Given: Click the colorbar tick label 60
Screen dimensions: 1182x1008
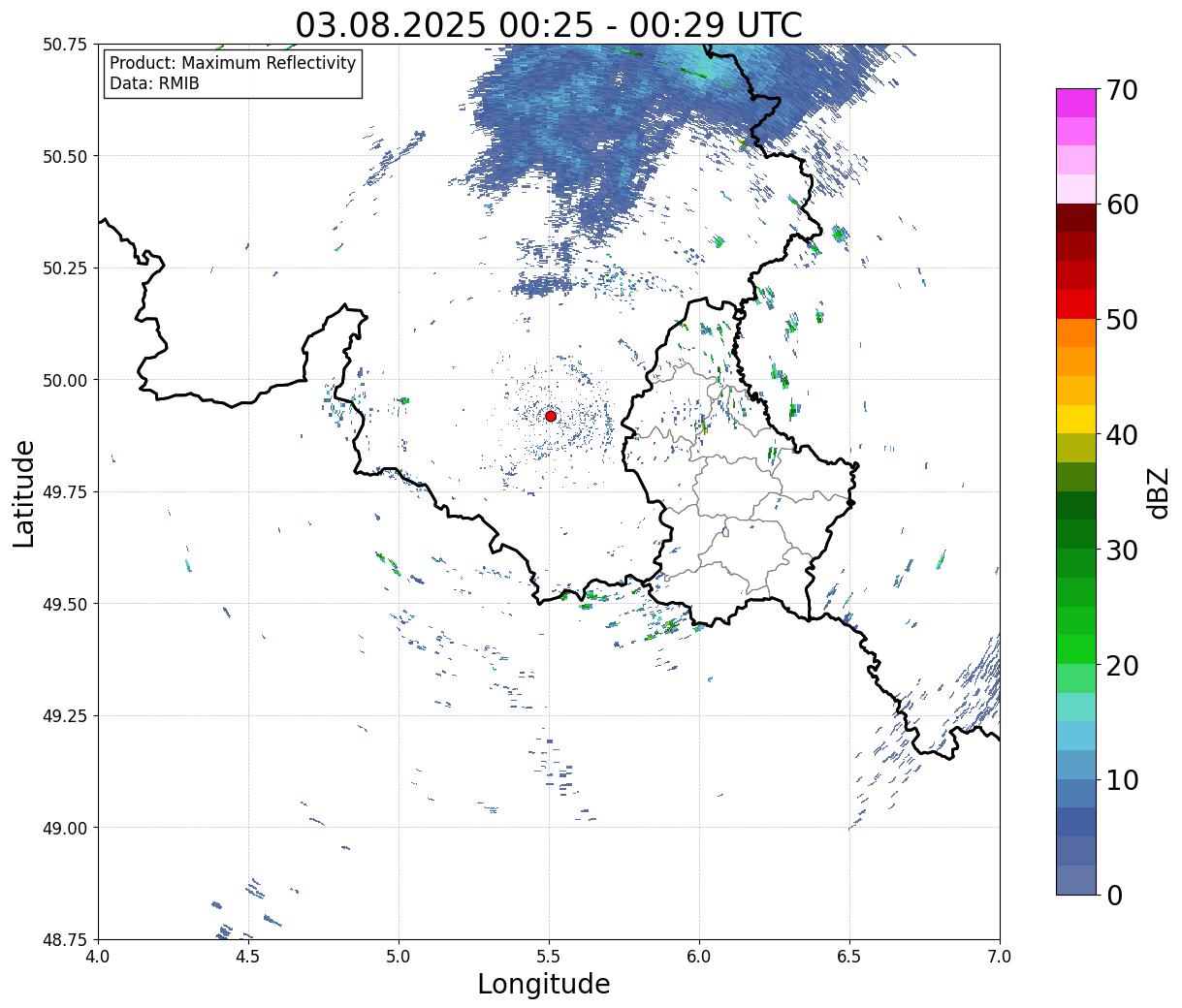Looking at the screenshot, I should click(1122, 205).
